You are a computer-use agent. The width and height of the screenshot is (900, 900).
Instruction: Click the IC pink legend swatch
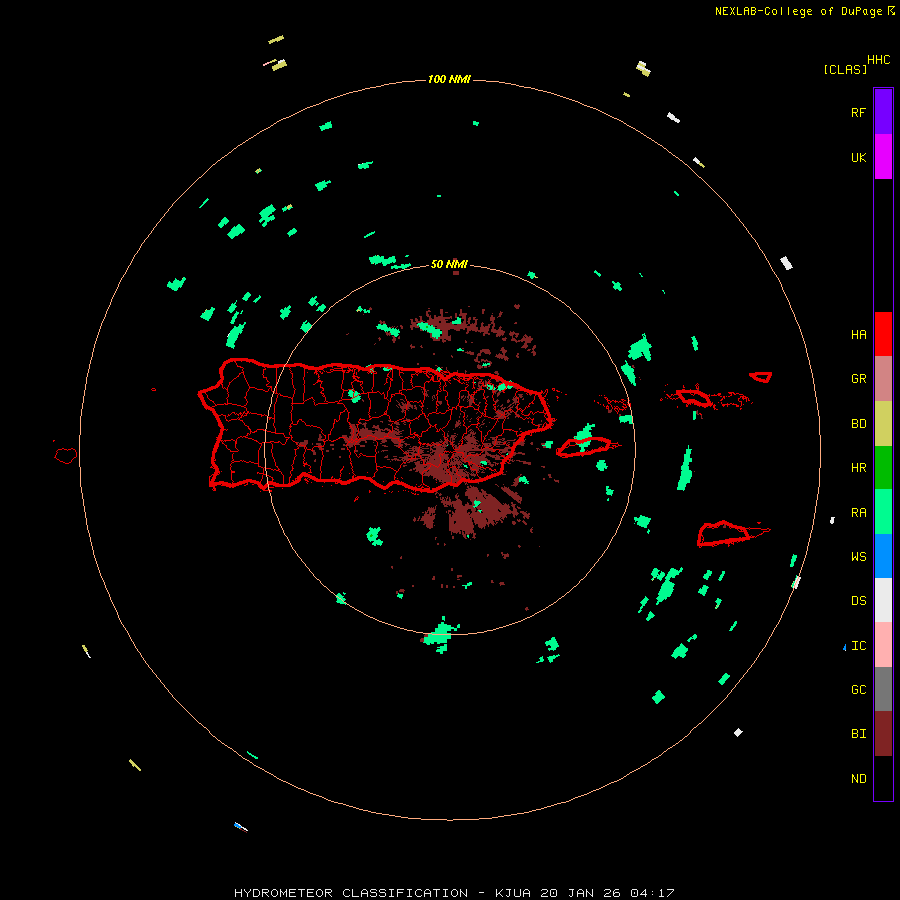883,645
